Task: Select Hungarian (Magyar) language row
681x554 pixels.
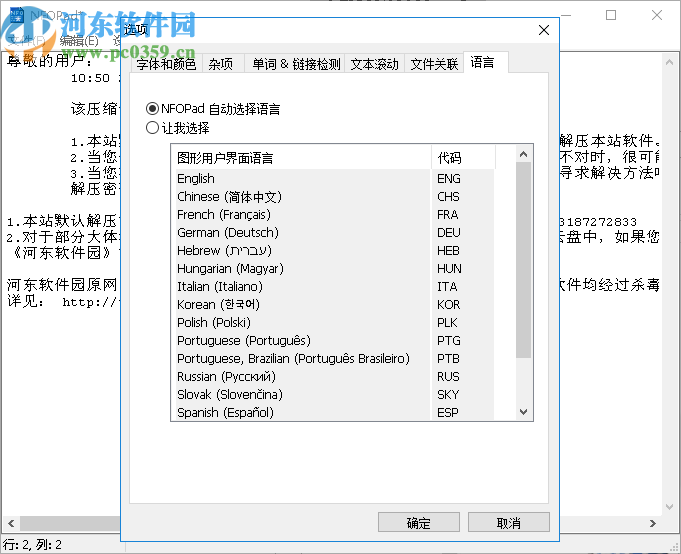Action: click(x=301, y=269)
